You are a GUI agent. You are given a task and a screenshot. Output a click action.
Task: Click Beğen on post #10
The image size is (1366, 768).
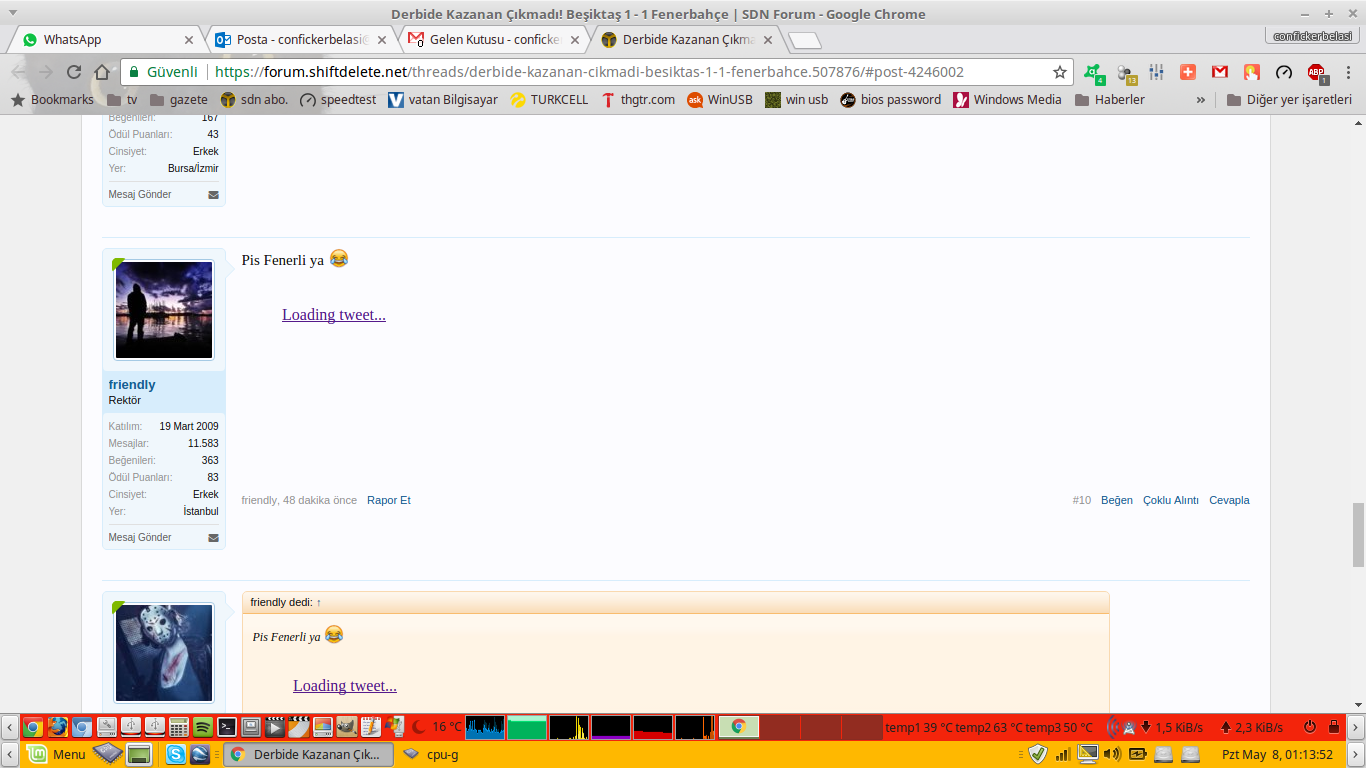pos(1117,500)
